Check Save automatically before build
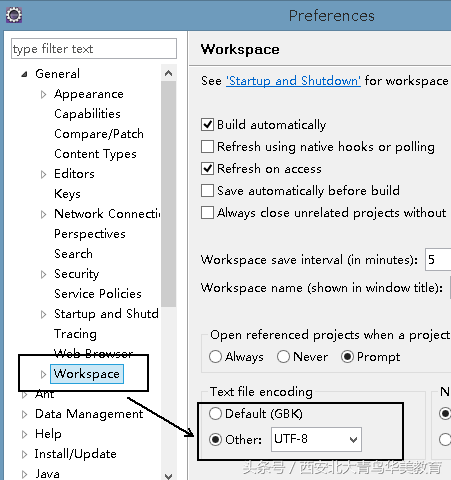Screen dimensions: 451x480 pyautogui.click(x=207, y=191)
